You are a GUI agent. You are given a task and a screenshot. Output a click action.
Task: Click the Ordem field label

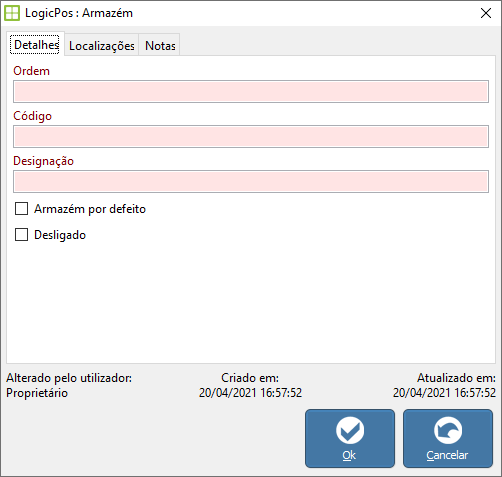point(31,71)
